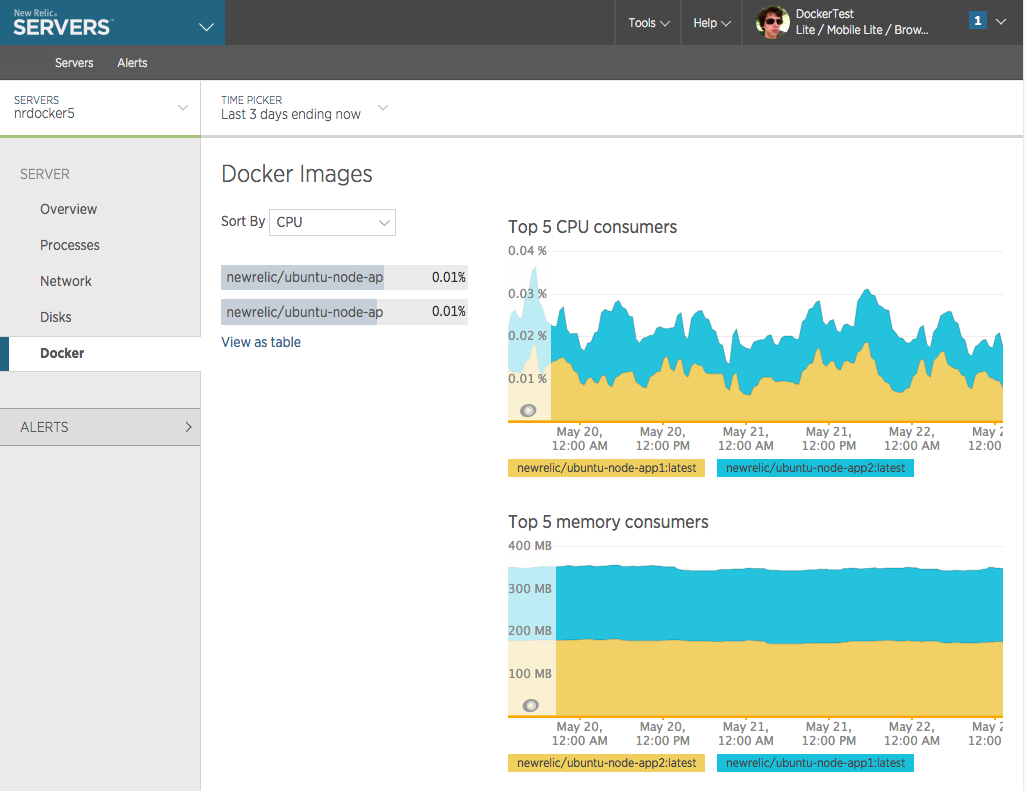Toggle app2:latest legend in memory chart
Image resolution: width=1025 pixels, height=791 pixels.
click(x=606, y=763)
